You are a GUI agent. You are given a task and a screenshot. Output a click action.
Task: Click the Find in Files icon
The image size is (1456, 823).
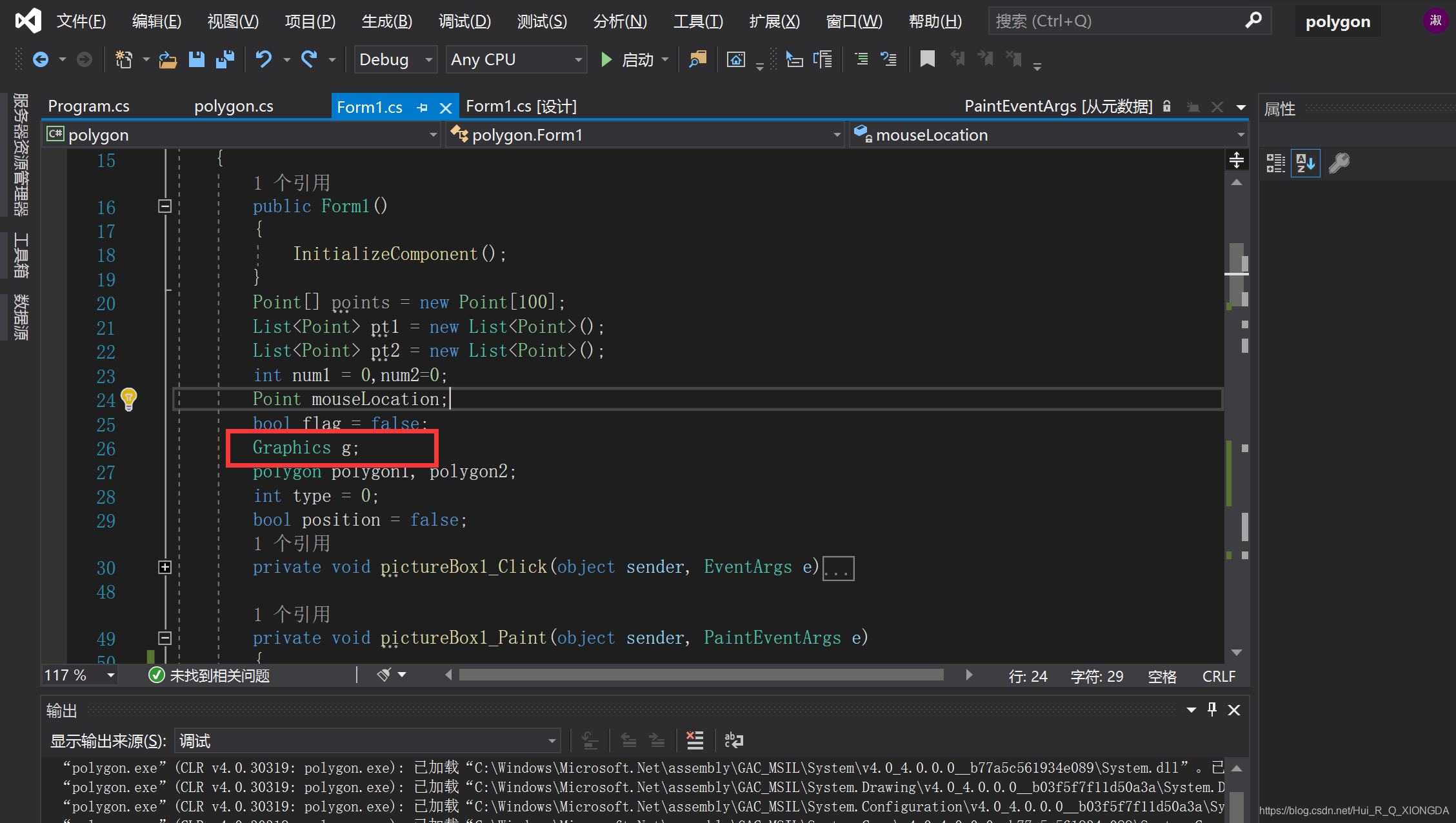[x=697, y=60]
